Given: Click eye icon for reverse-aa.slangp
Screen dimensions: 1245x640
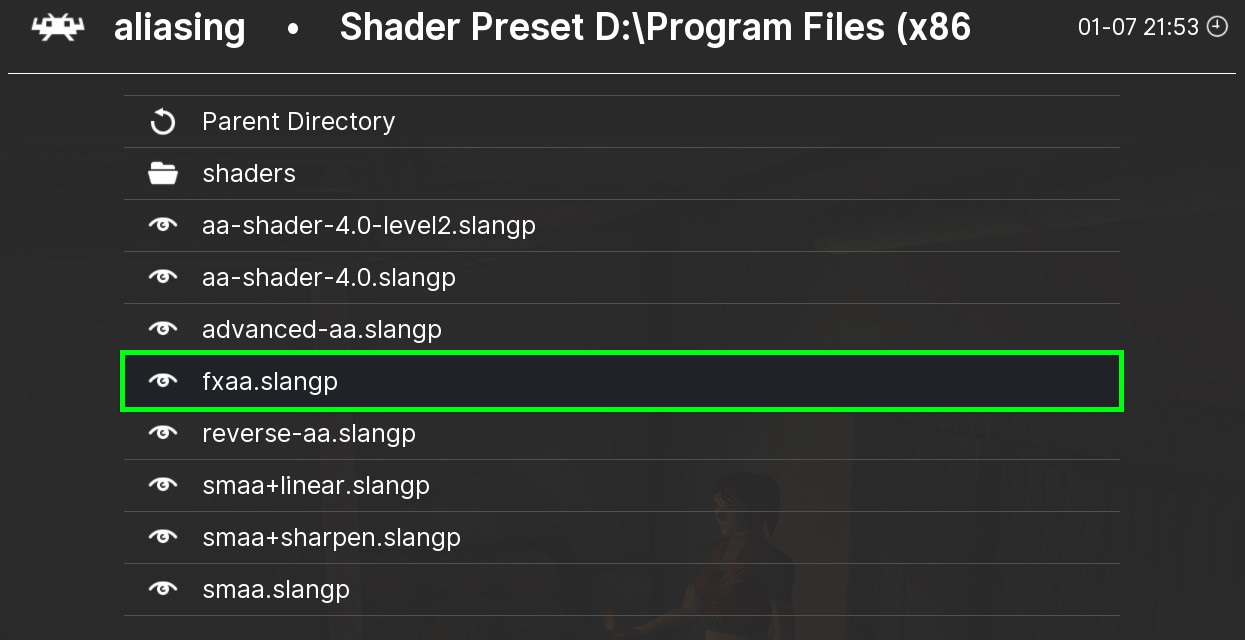Looking at the screenshot, I should pos(162,434).
